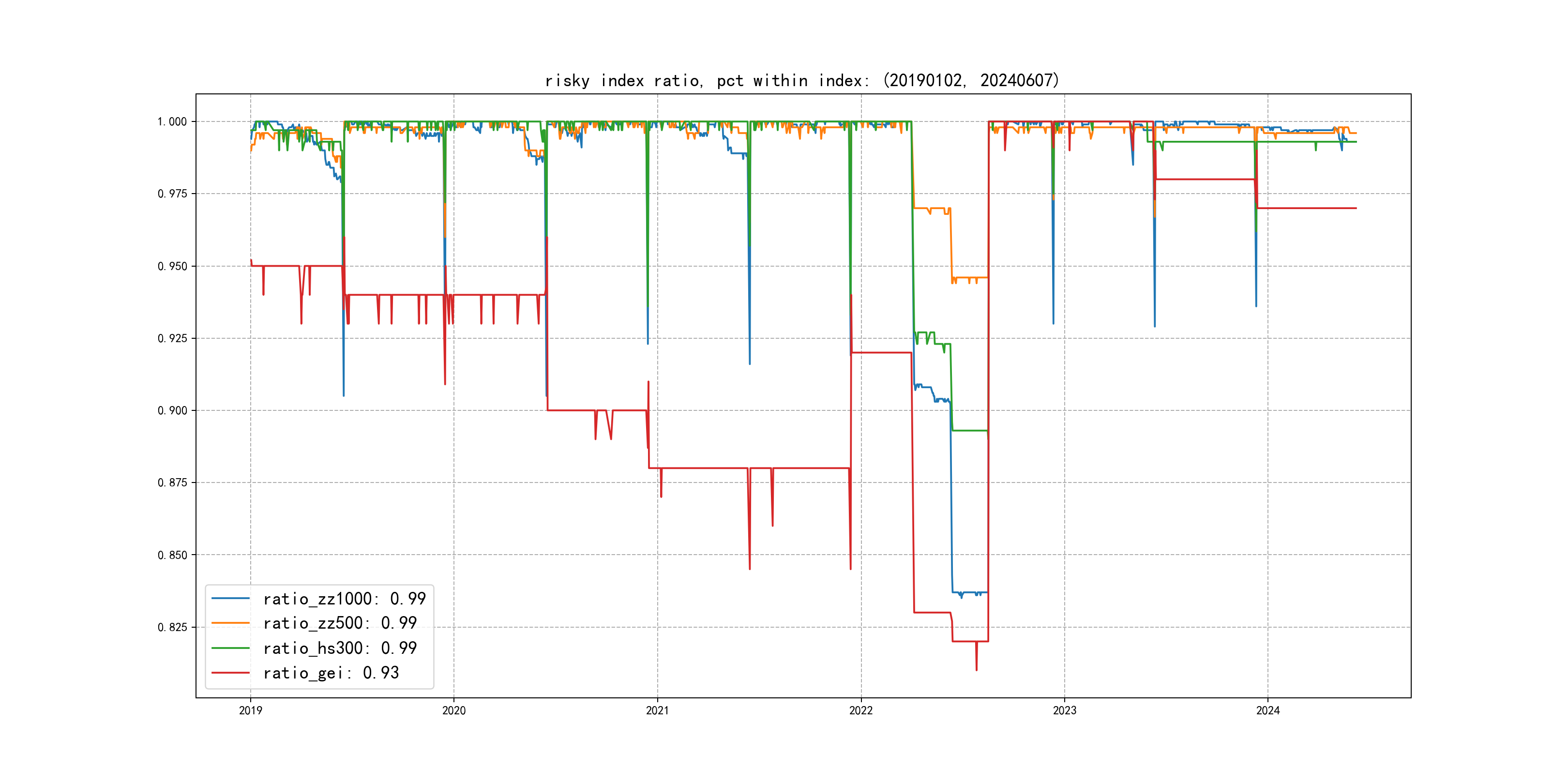Click the blue ratio_zz1000 legend line
Viewport: 1568px width, 784px height.
point(230,598)
